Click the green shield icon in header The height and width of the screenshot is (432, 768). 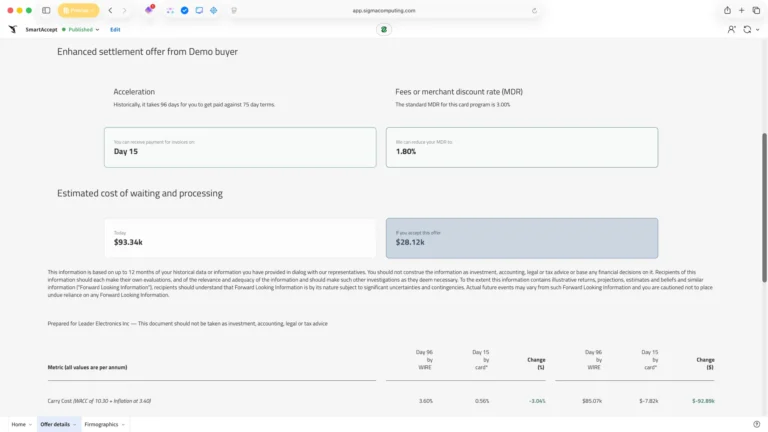(x=384, y=30)
